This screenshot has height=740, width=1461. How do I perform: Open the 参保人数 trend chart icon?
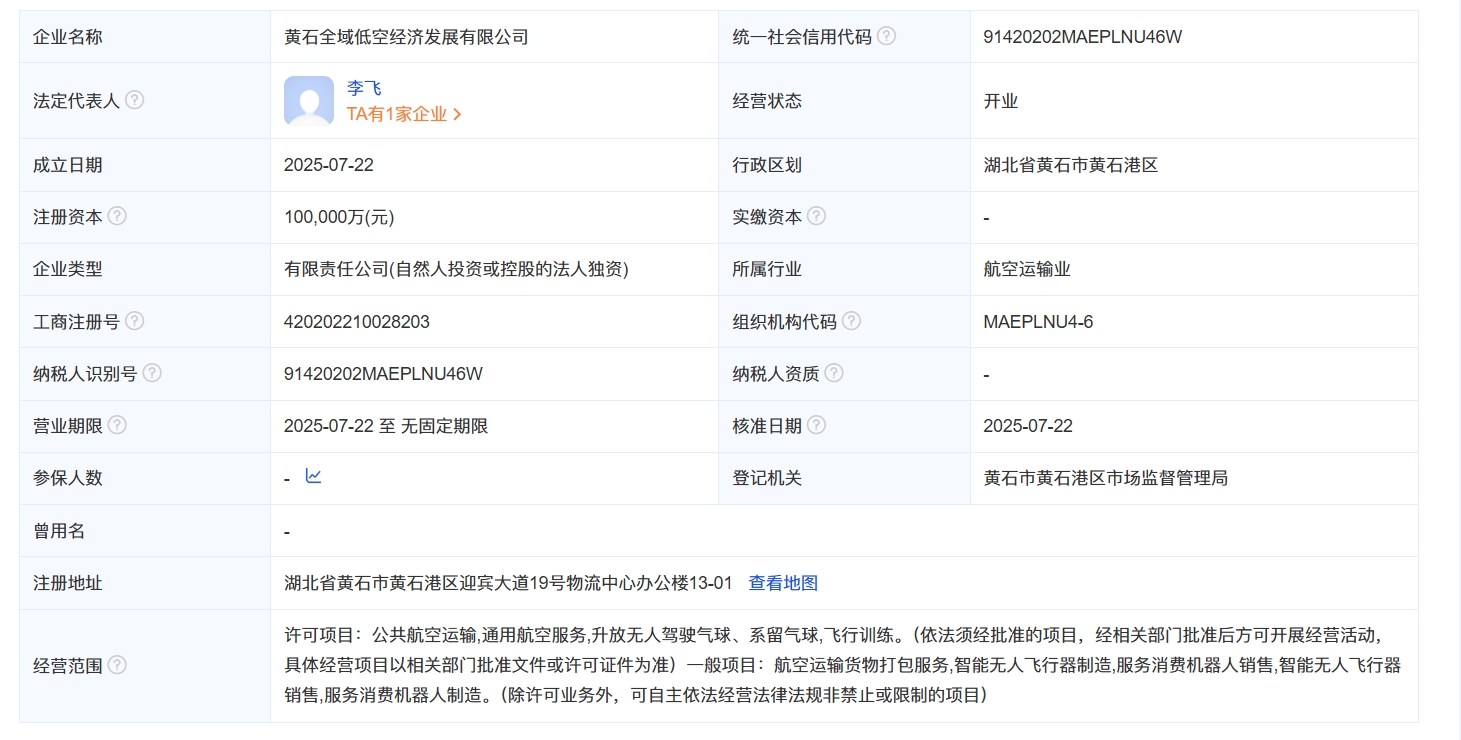pyautogui.click(x=313, y=477)
